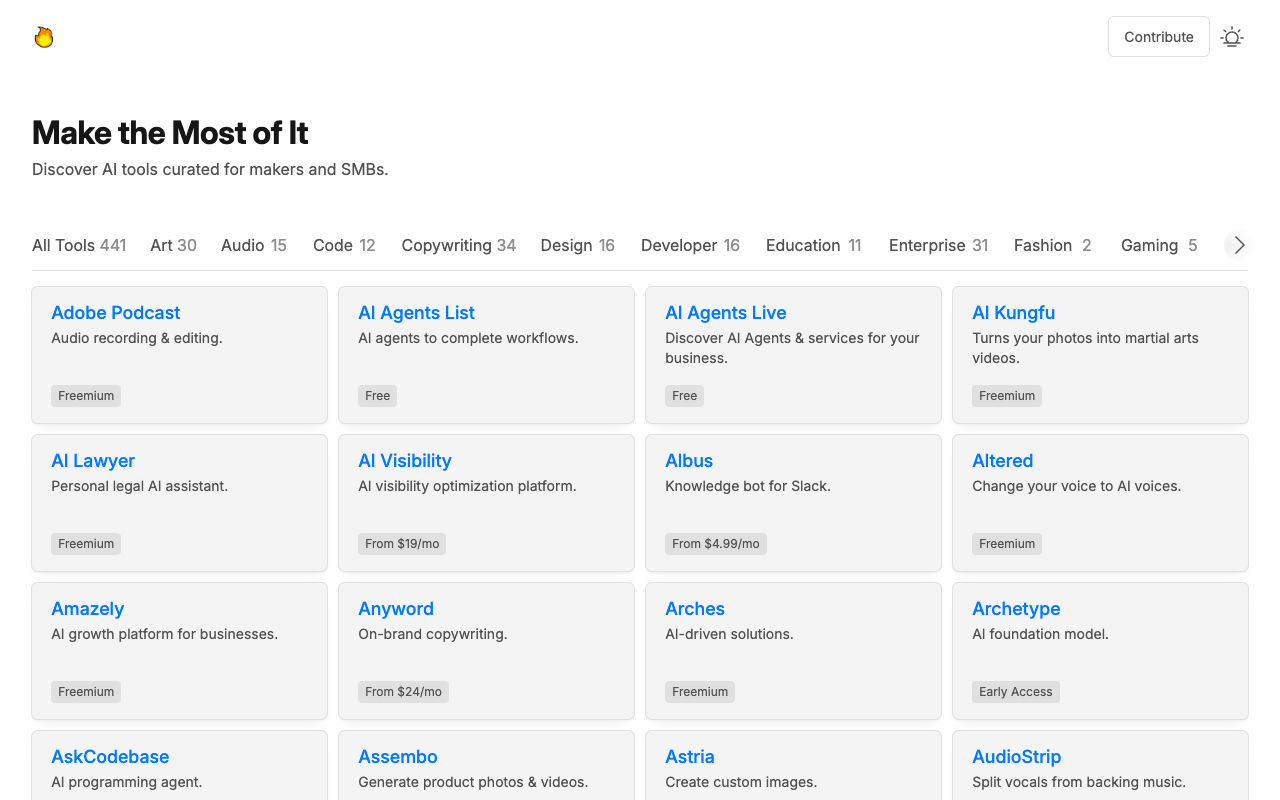Click 'On-brand copywriting.' description text
The width and height of the screenshot is (1280, 800).
point(433,634)
